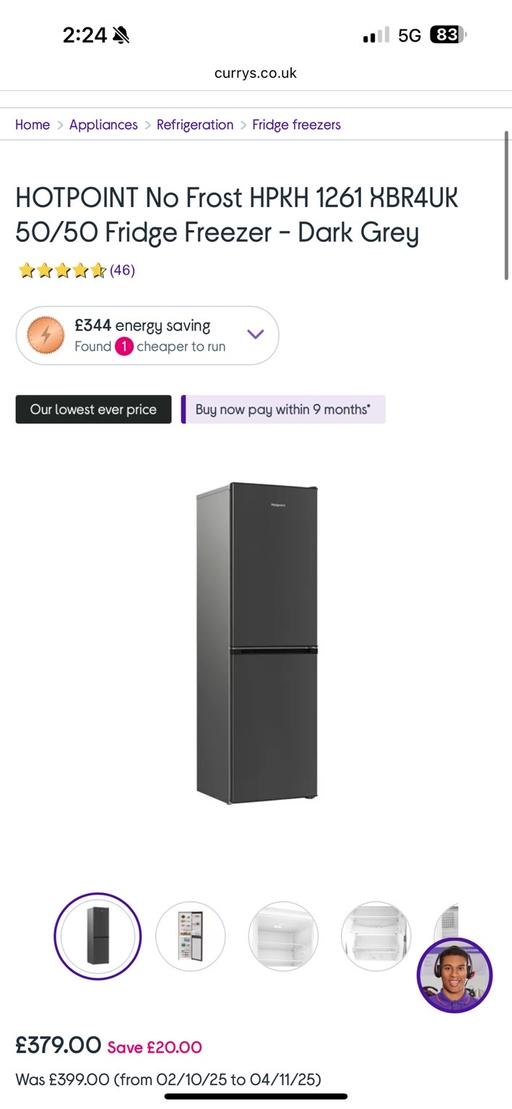
Task: Open the energy saving details pill
Action: pyautogui.click(x=147, y=335)
